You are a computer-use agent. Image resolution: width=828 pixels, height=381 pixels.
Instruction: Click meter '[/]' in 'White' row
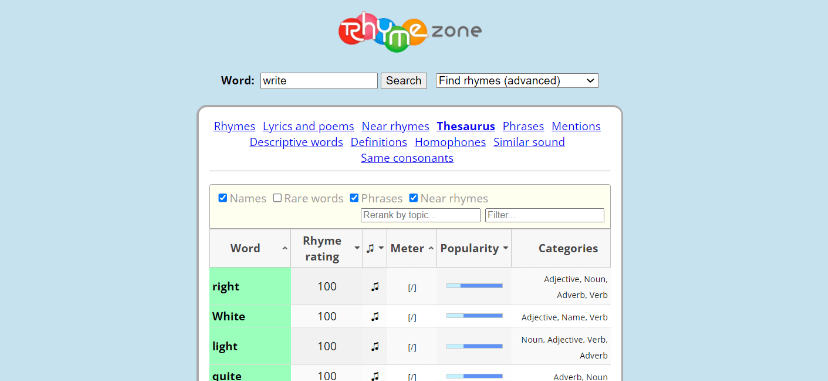pos(412,318)
